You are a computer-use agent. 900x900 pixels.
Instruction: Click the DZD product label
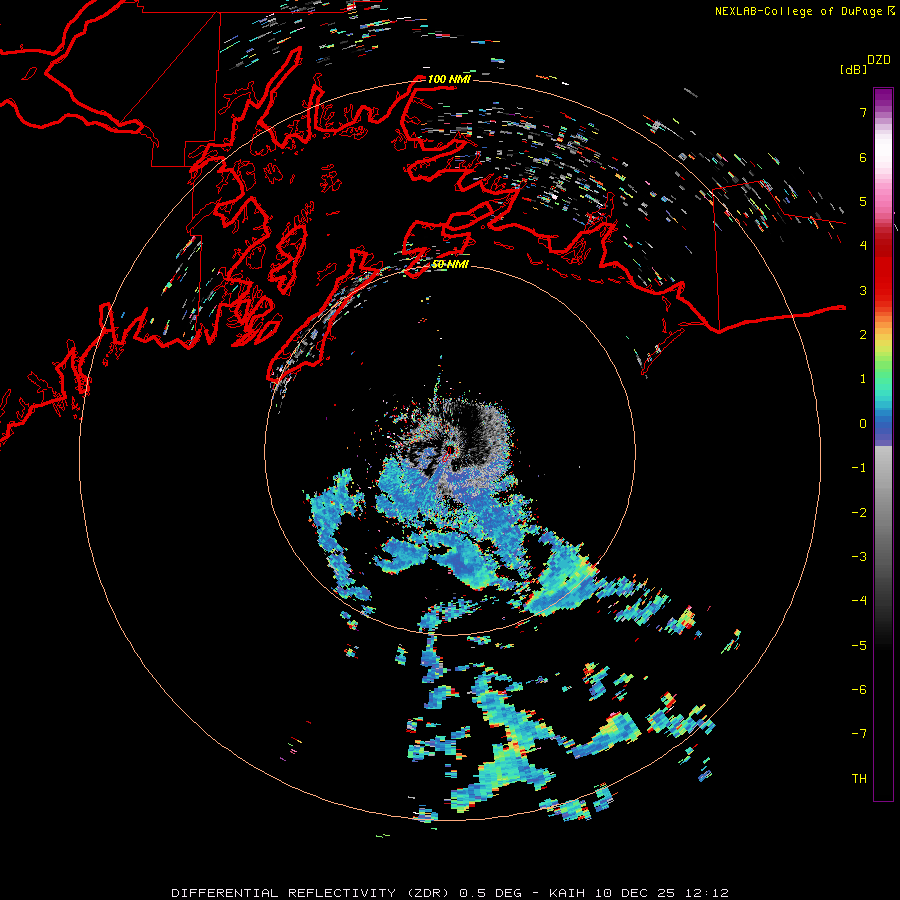(x=879, y=60)
